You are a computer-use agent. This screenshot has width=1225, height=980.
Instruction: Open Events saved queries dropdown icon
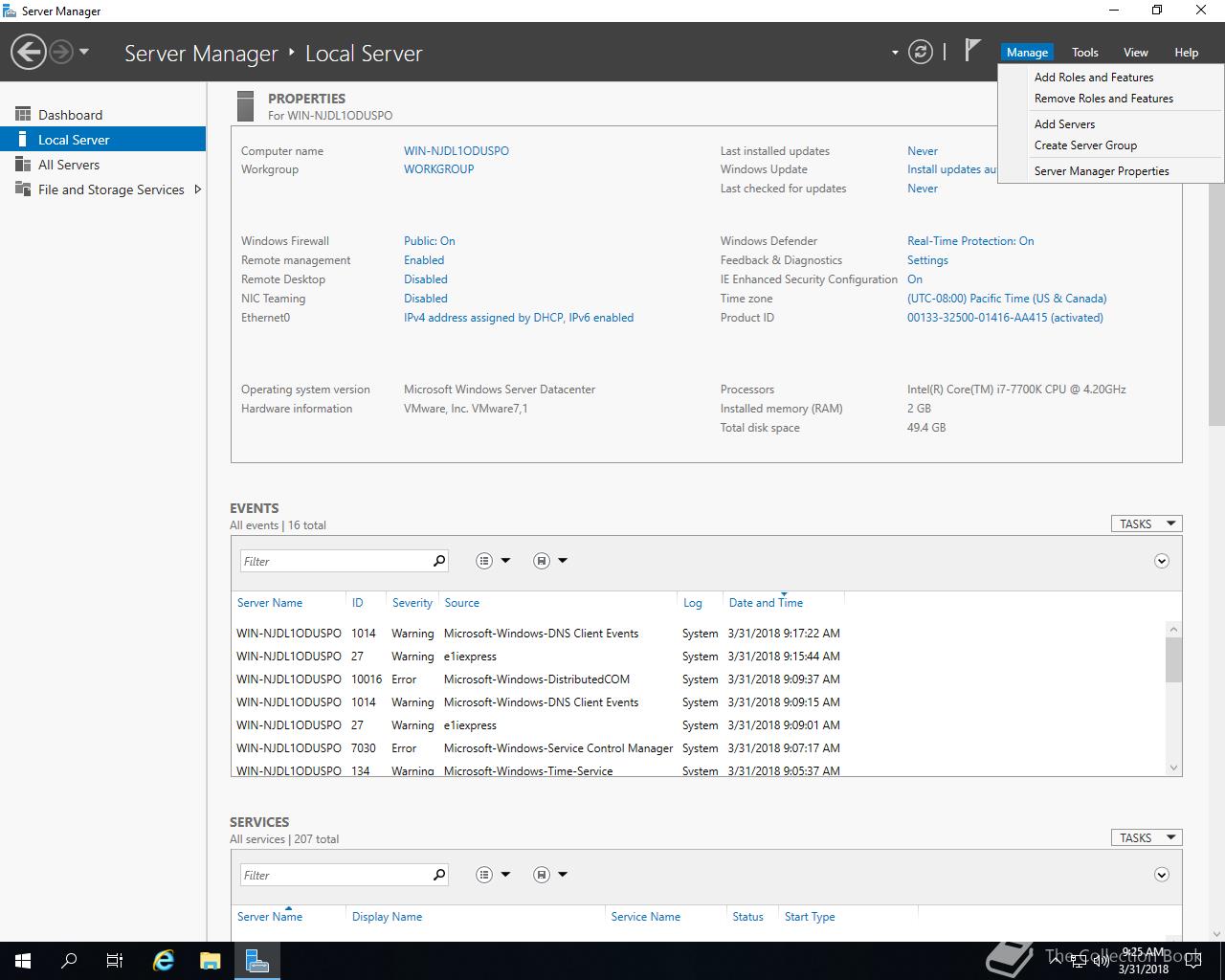(x=550, y=561)
